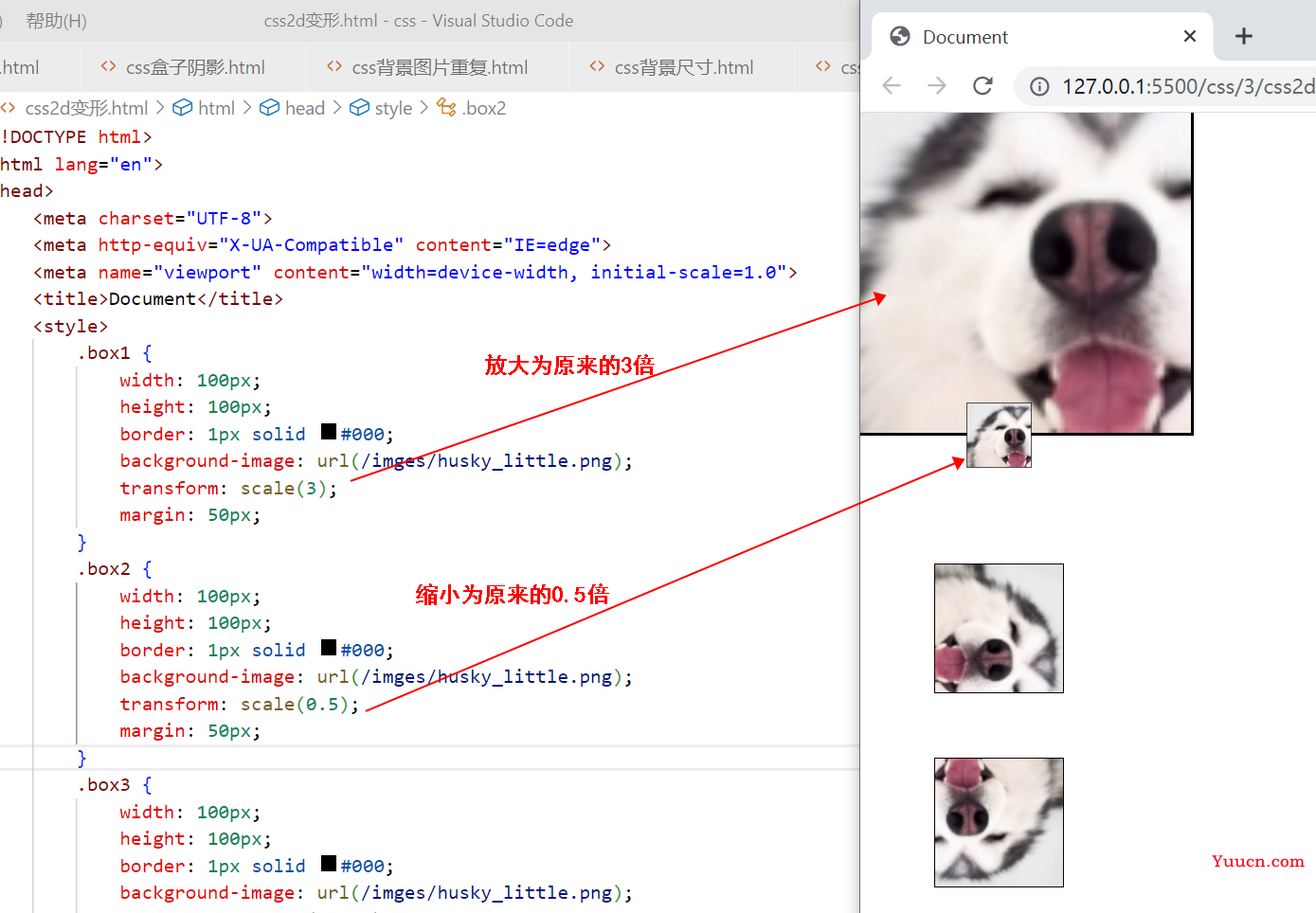Open color picker for .box1 border #000

(x=329, y=432)
